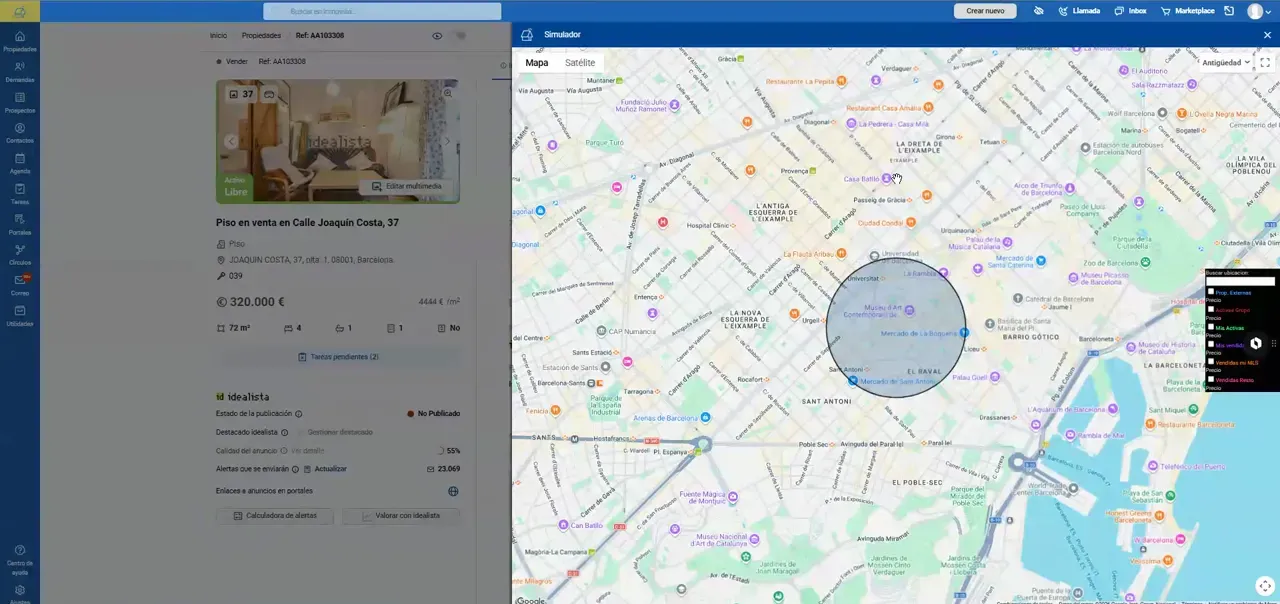Click Editar multimedia button

tap(407, 186)
